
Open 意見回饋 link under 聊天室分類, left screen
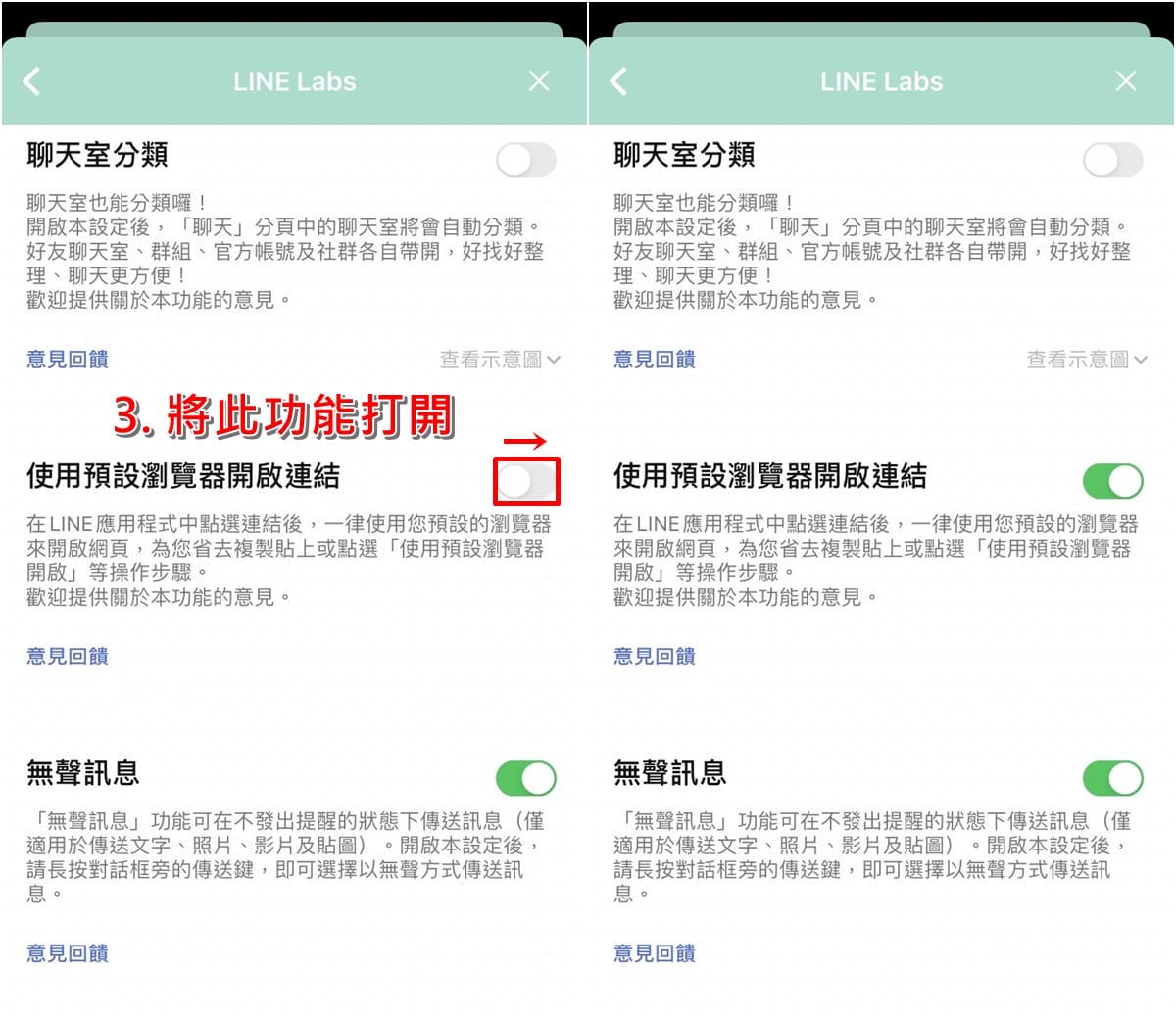(x=68, y=360)
